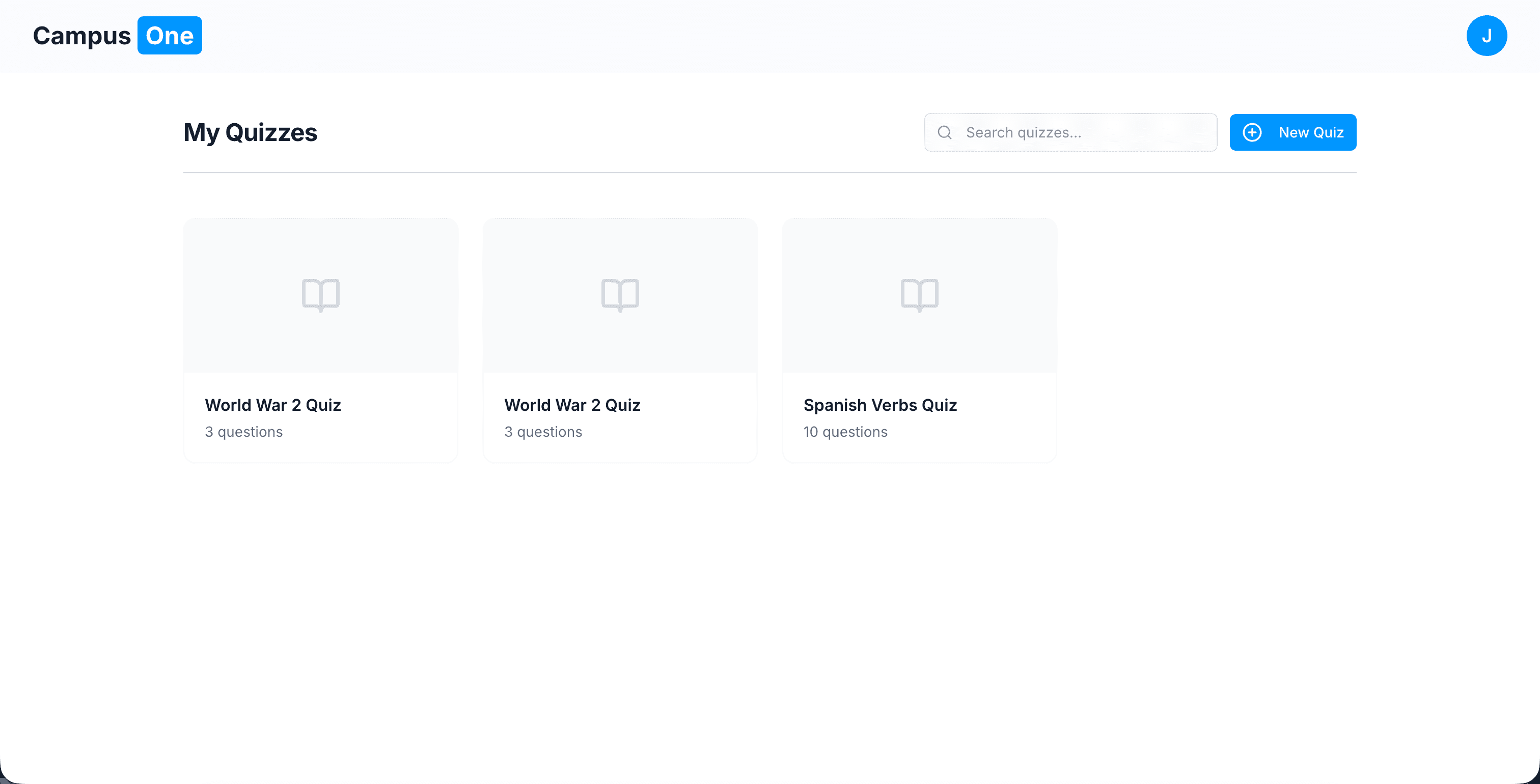This screenshot has height=784, width=1540.
Task: Click the My Quizzes heading
Action: coord(250,132)
